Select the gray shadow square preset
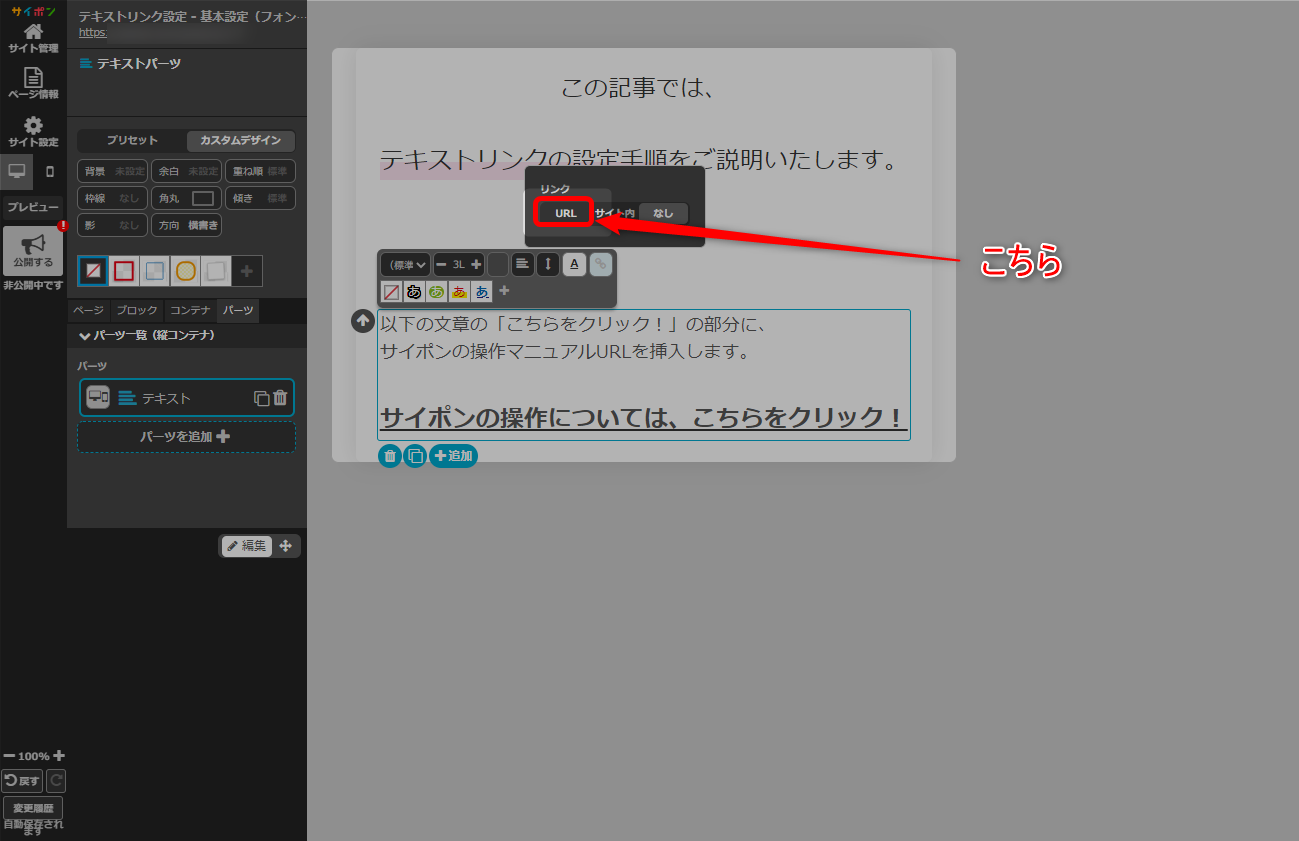1299x841 pixels. (x=216, y=270)
